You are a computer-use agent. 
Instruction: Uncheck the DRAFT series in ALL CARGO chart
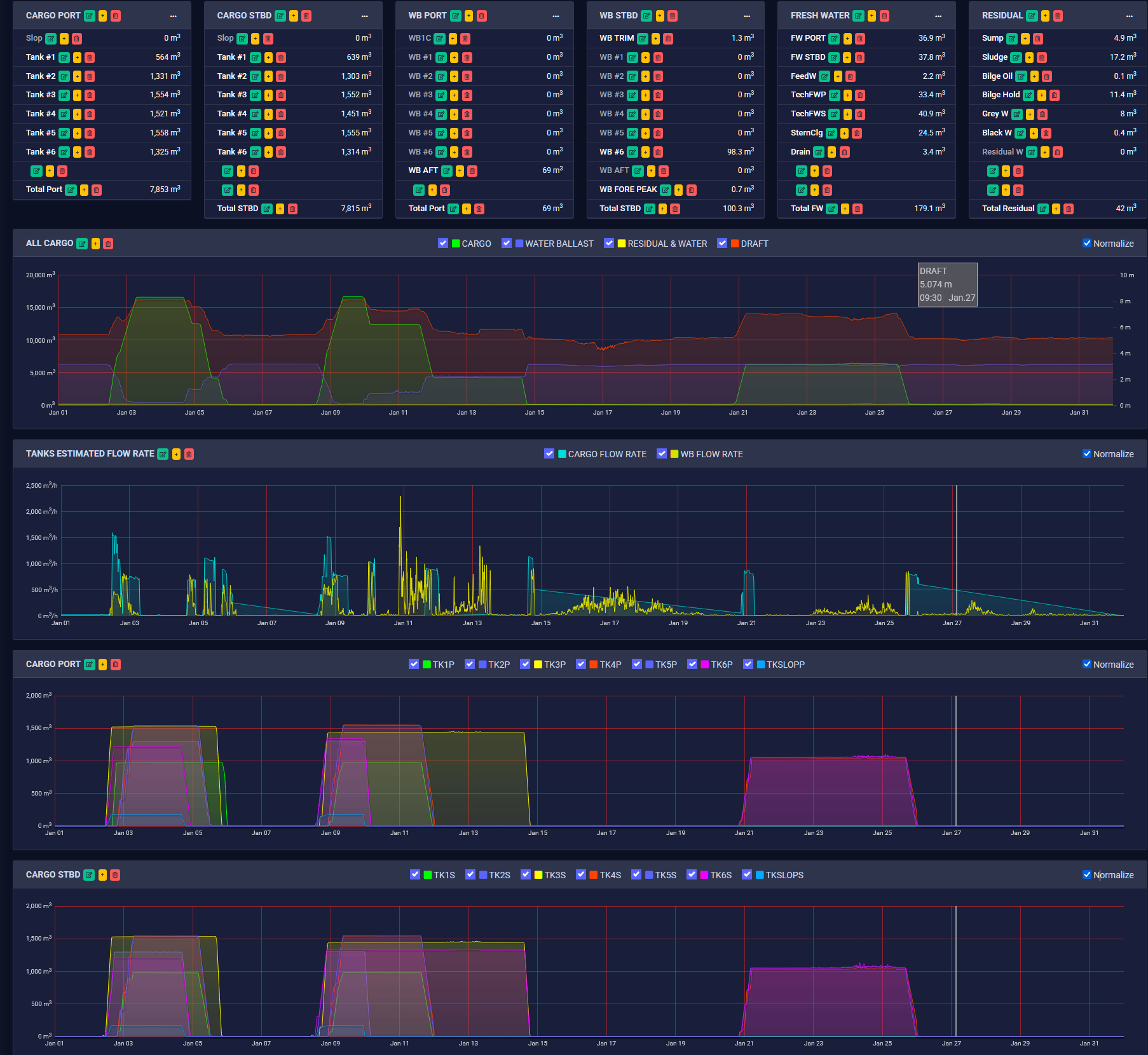721,243
